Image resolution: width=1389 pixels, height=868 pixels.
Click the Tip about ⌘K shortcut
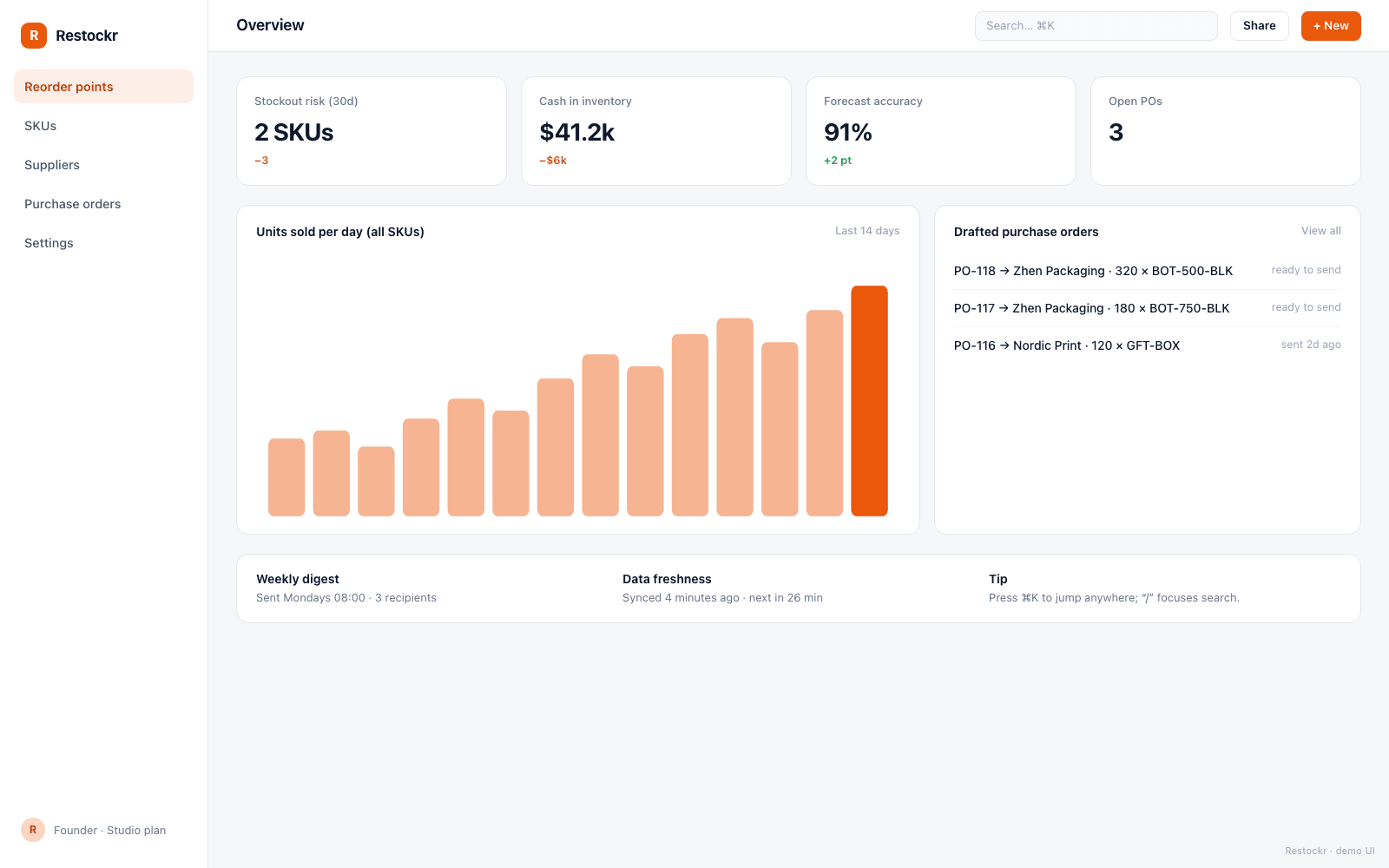click(x=1114, y=589)
